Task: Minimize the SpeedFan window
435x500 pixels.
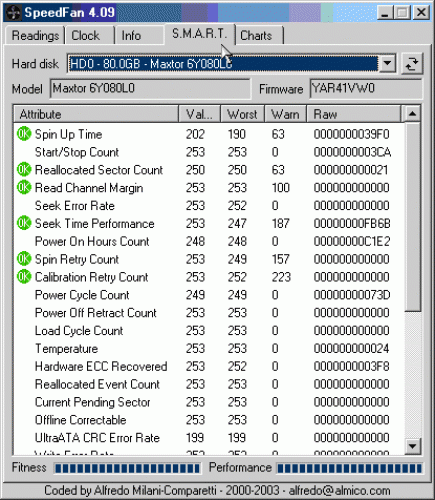Action: [385, 13]
